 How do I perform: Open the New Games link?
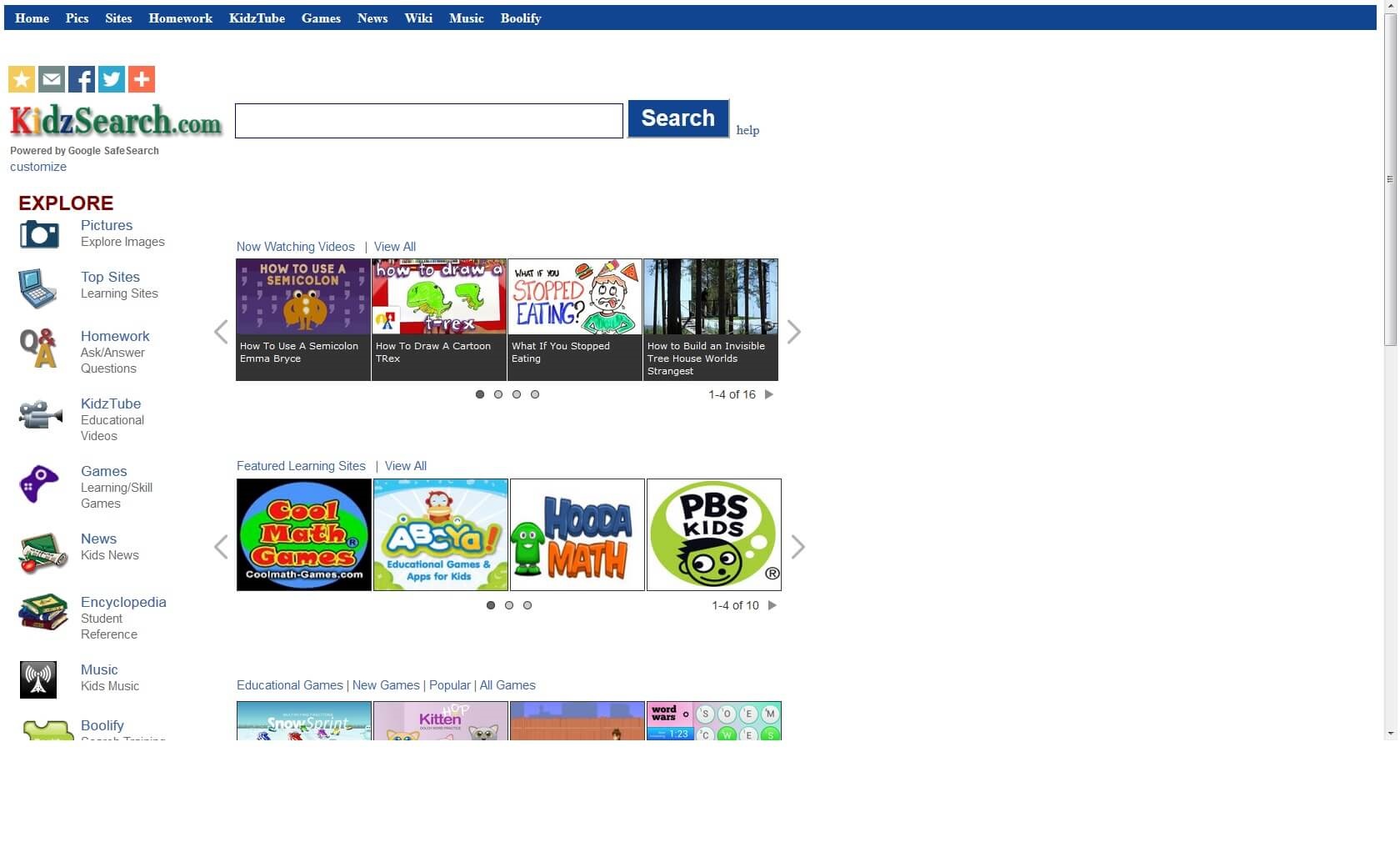pyautogui.click(x=386, y=685)
